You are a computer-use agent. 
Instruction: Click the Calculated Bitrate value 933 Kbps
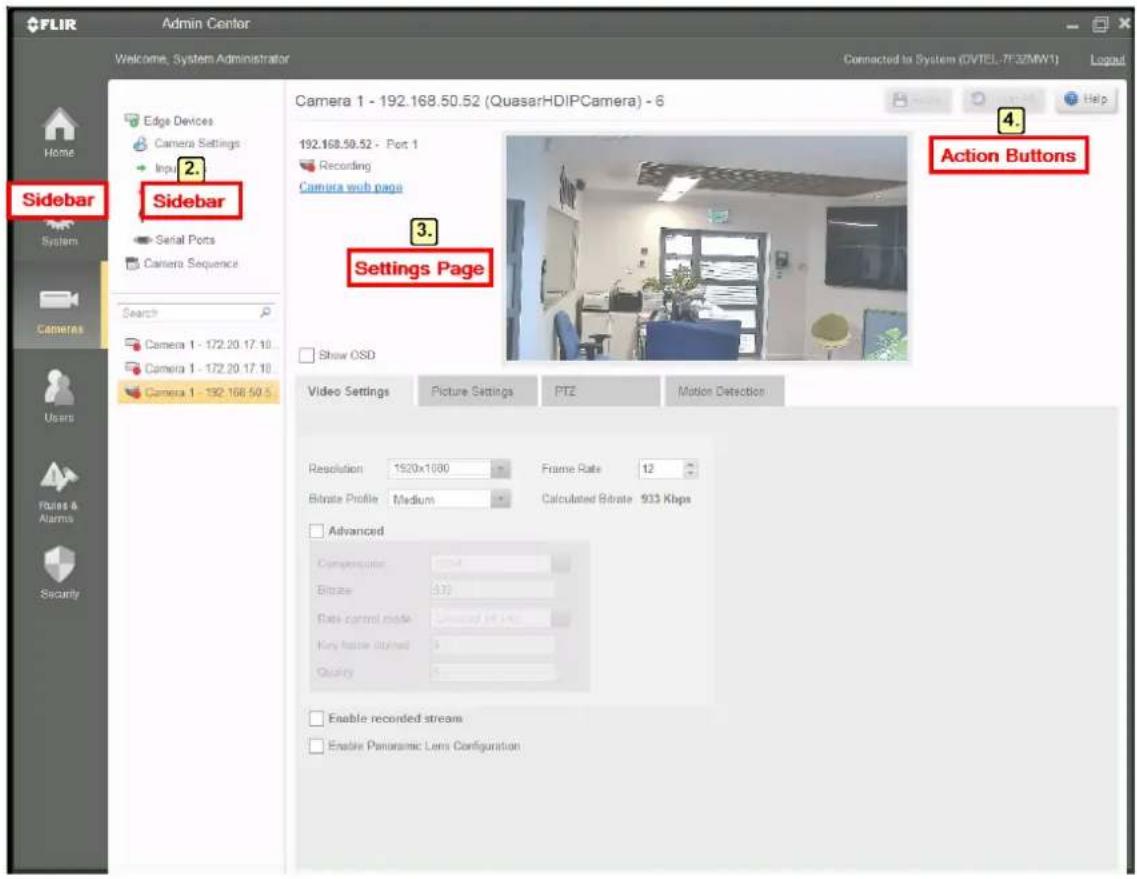[666, 499]
